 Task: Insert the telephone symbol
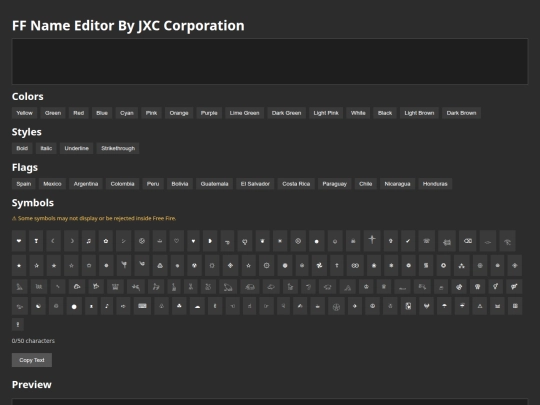[426, 241]
